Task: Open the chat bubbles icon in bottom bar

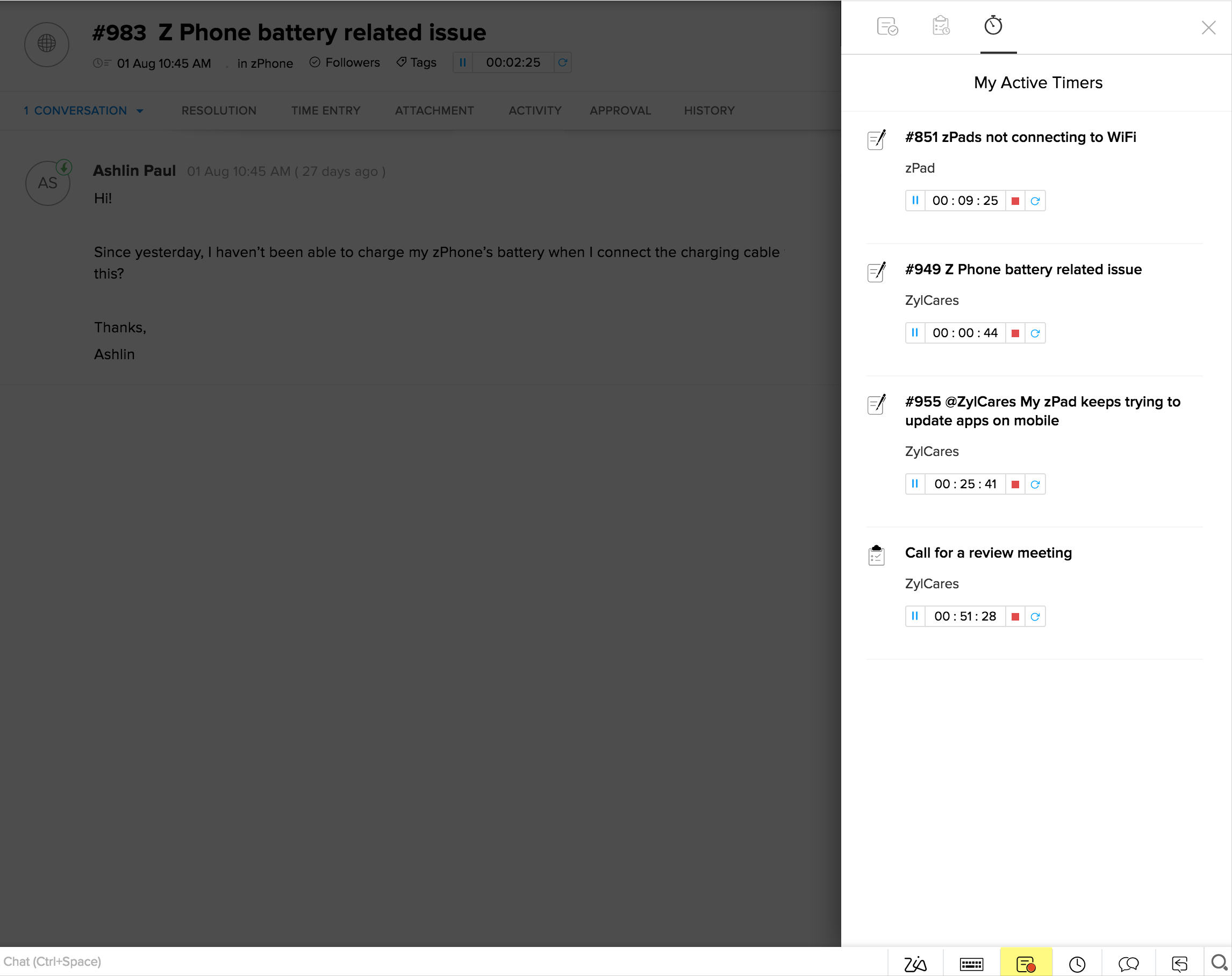Action: click(x=1128, y=964)
